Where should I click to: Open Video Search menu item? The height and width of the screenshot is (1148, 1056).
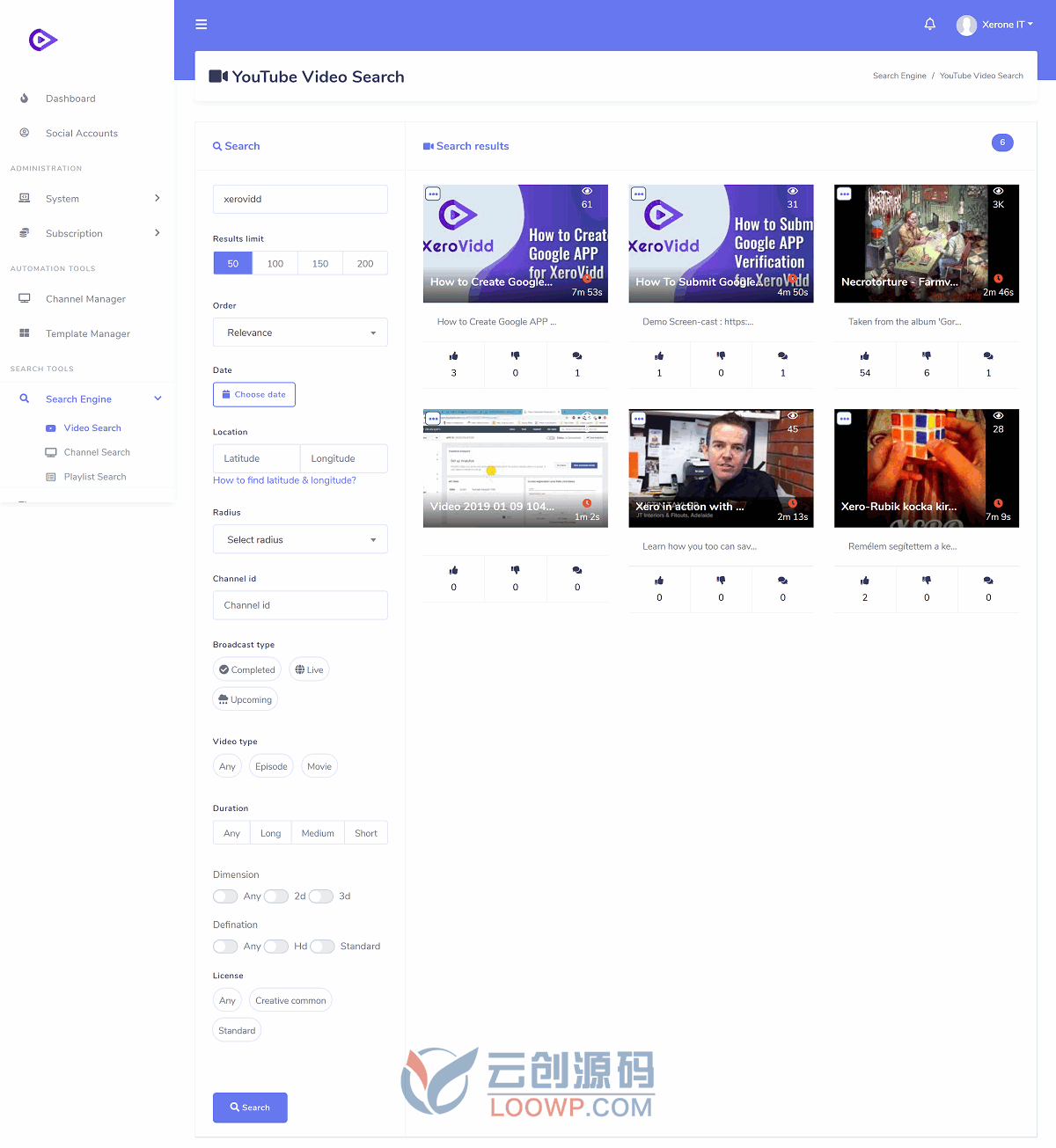[92, 428]
